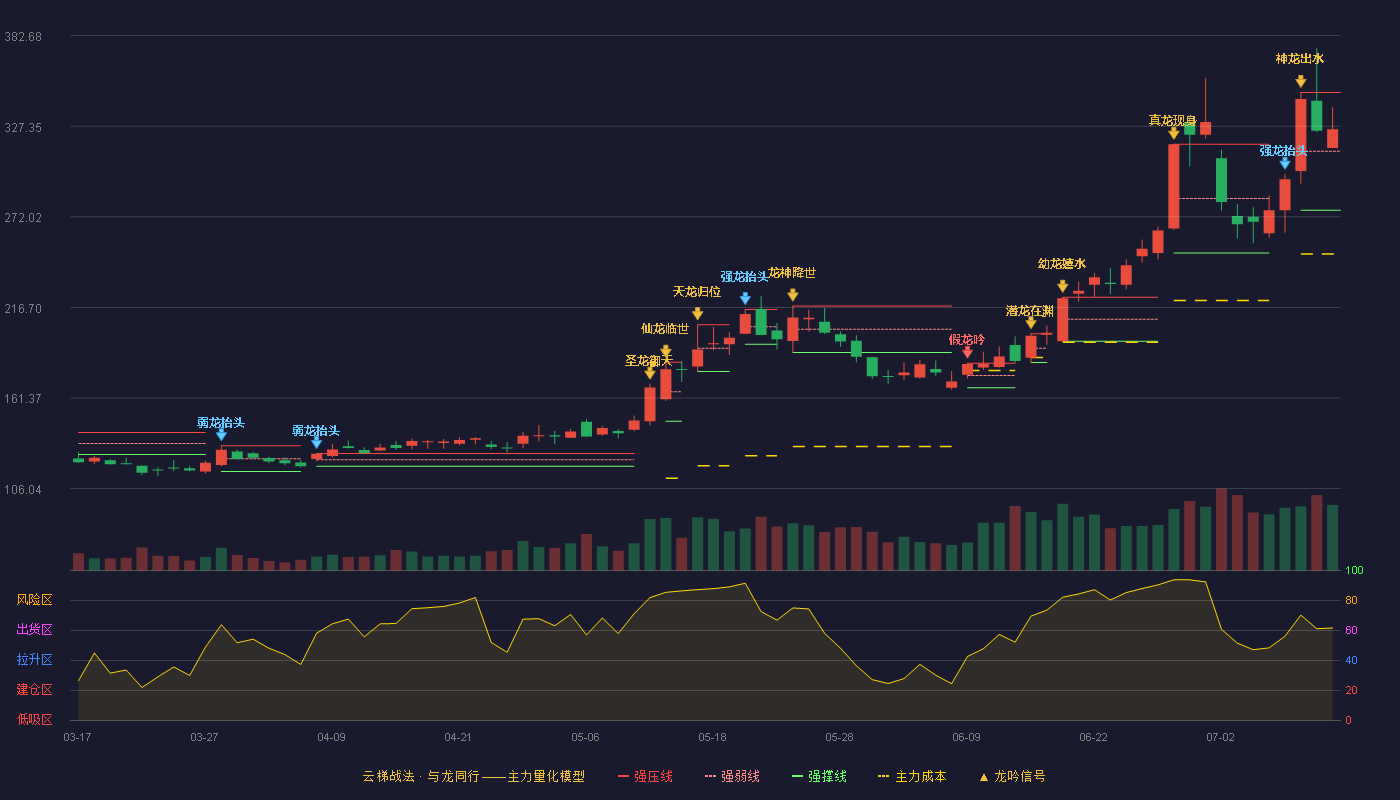Viewport: 1400px width, 800px height.
Task: Click the 07-02 date label
Action: pyautogui.click(x=1220, y=737)
